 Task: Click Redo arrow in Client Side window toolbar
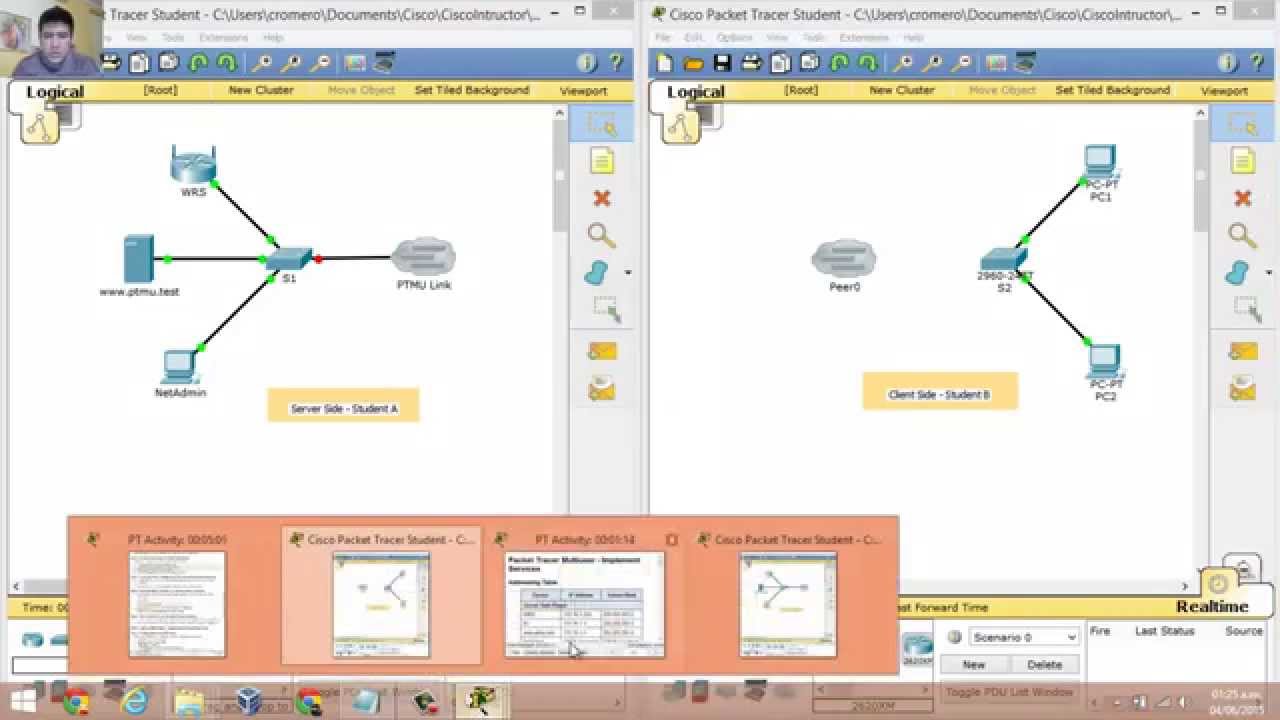point(868,63)
